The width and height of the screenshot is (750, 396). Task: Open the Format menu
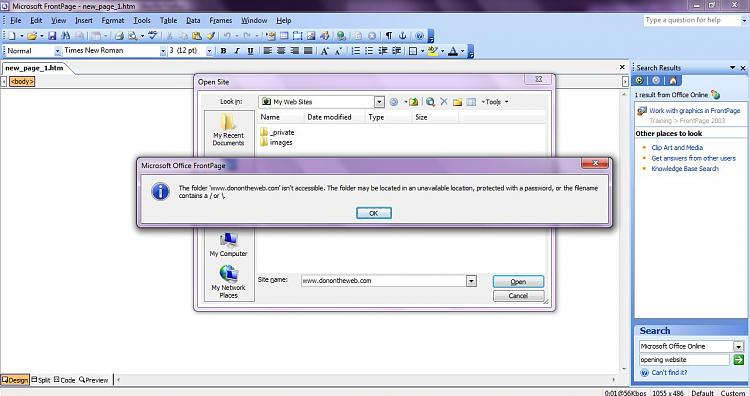[113, 21]
